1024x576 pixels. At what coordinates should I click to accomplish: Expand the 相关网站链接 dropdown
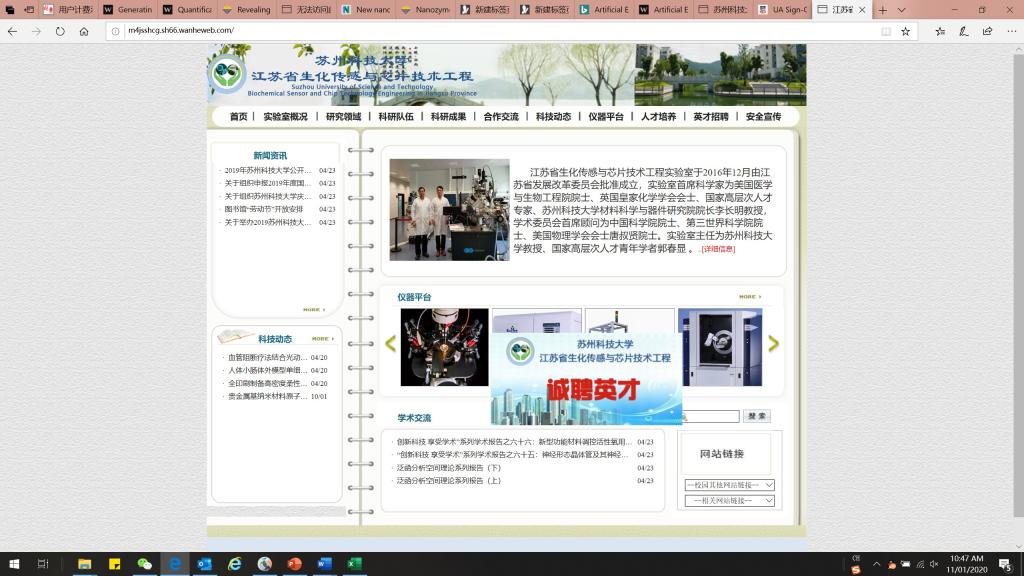729,500
